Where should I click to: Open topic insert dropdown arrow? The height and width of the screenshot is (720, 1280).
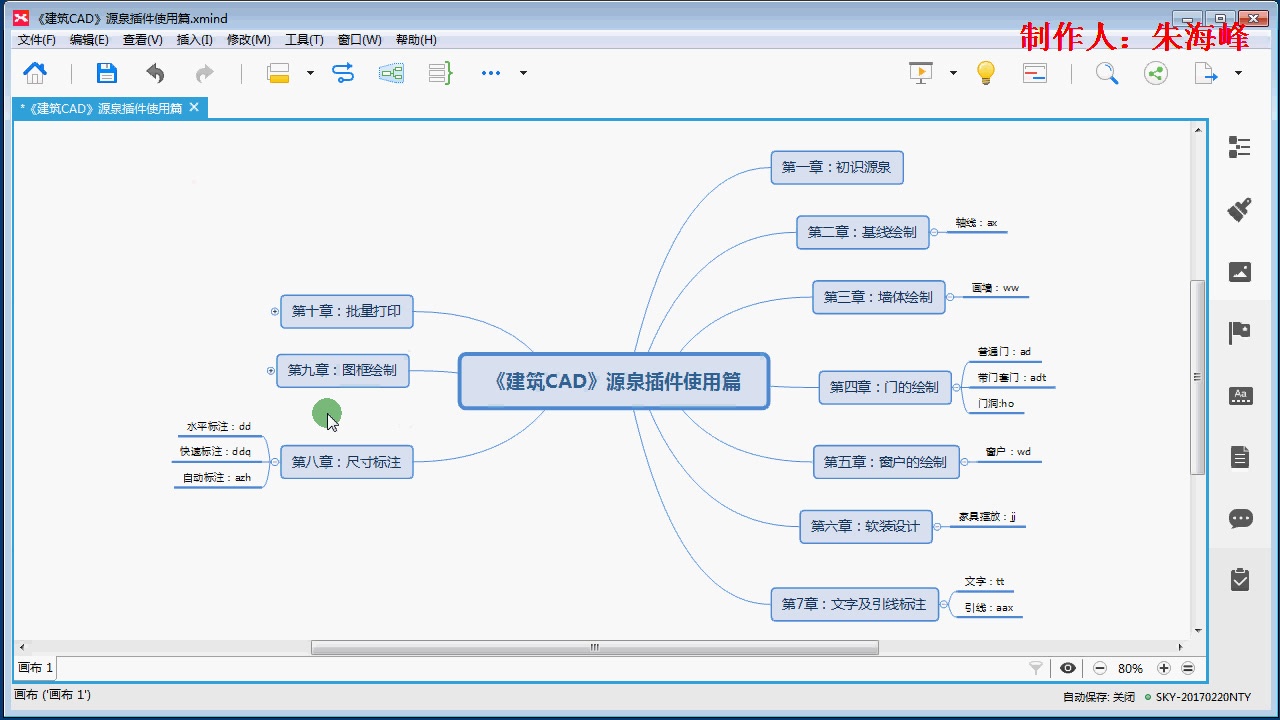click(310, 73)
